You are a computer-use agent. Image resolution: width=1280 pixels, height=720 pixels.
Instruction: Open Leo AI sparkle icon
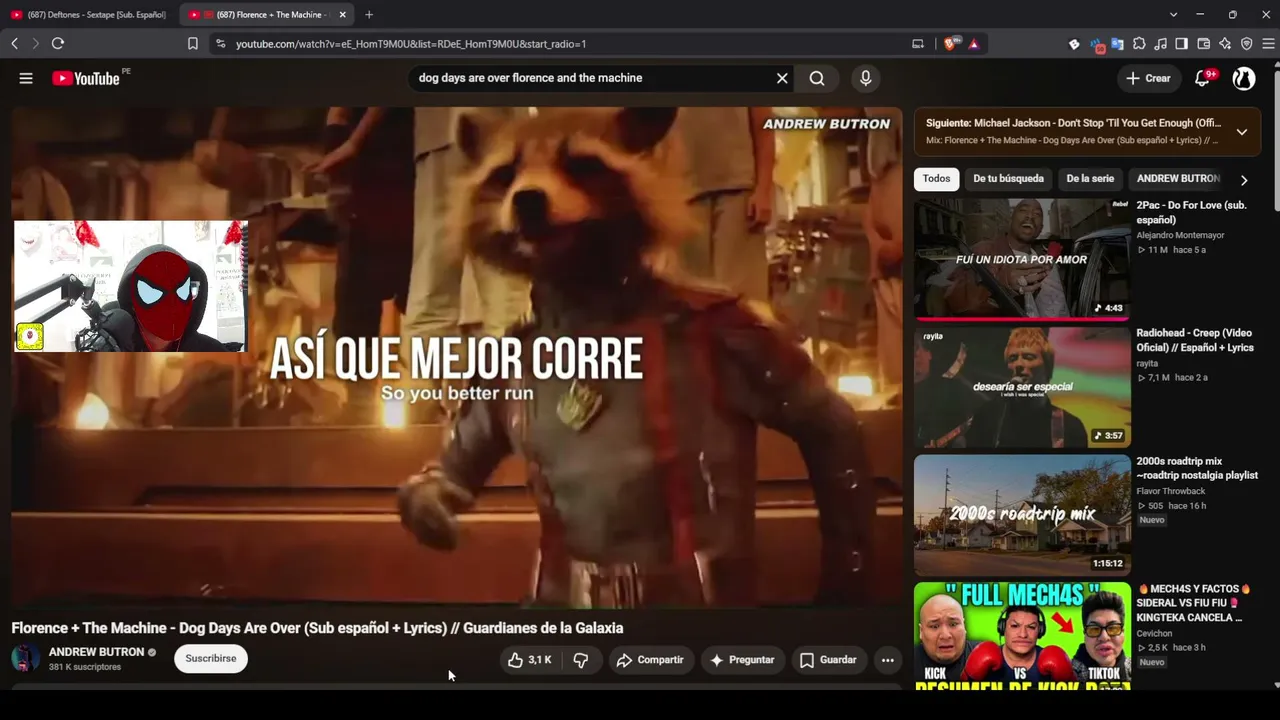pyautogui.click(x=1225, y=44)
